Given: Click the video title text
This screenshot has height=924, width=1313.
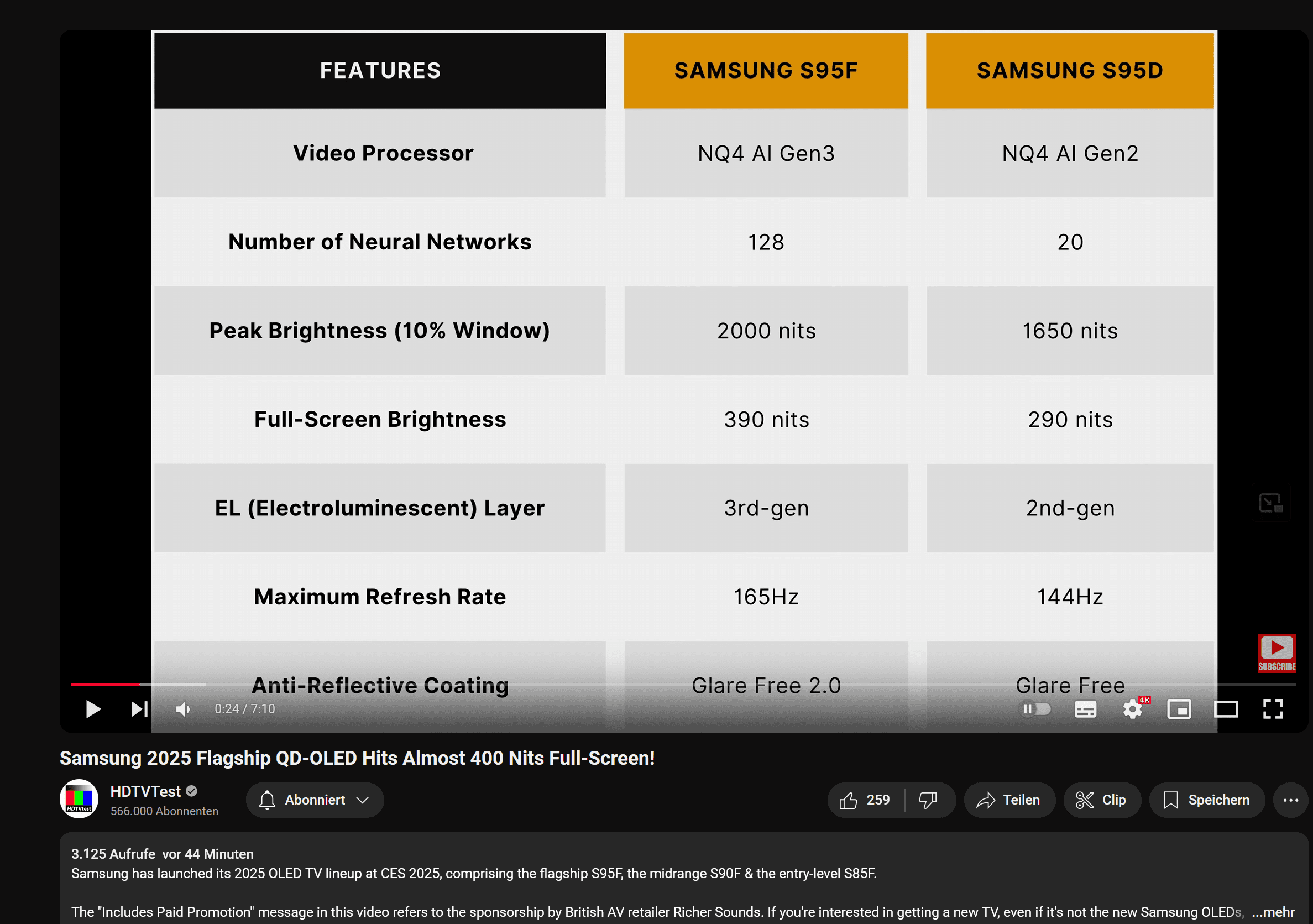Looking at the screenshot, I should click(x=358, y=758).
